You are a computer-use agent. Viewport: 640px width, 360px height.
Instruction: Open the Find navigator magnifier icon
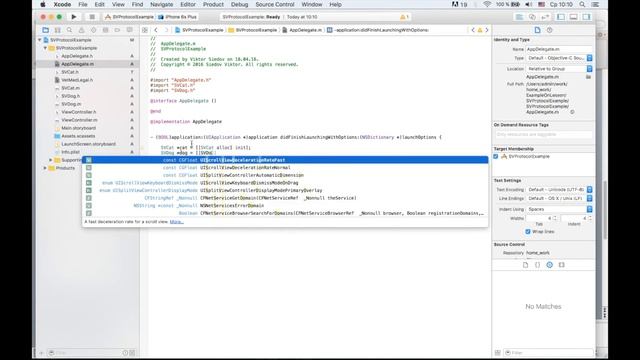(x=69, y=30)
